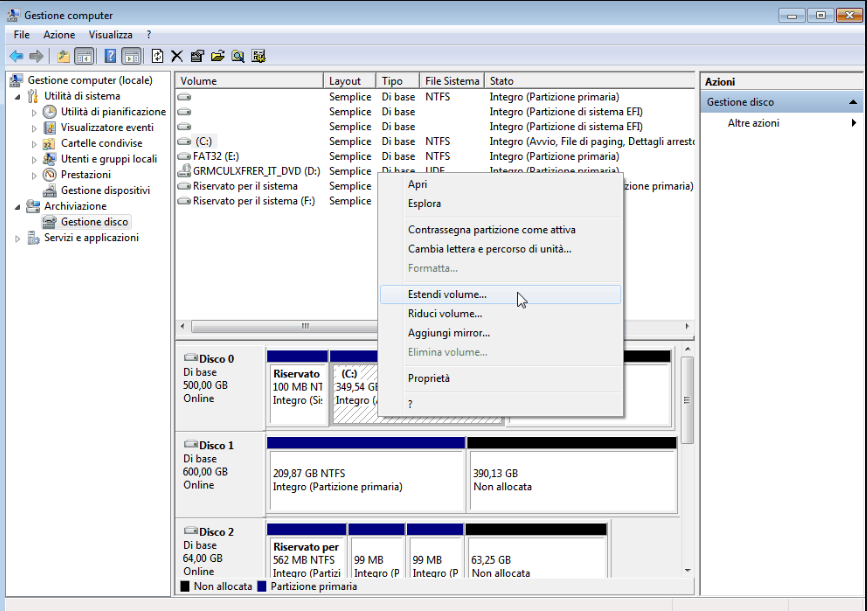Click the magnifying glass toolbar icon

238,56
